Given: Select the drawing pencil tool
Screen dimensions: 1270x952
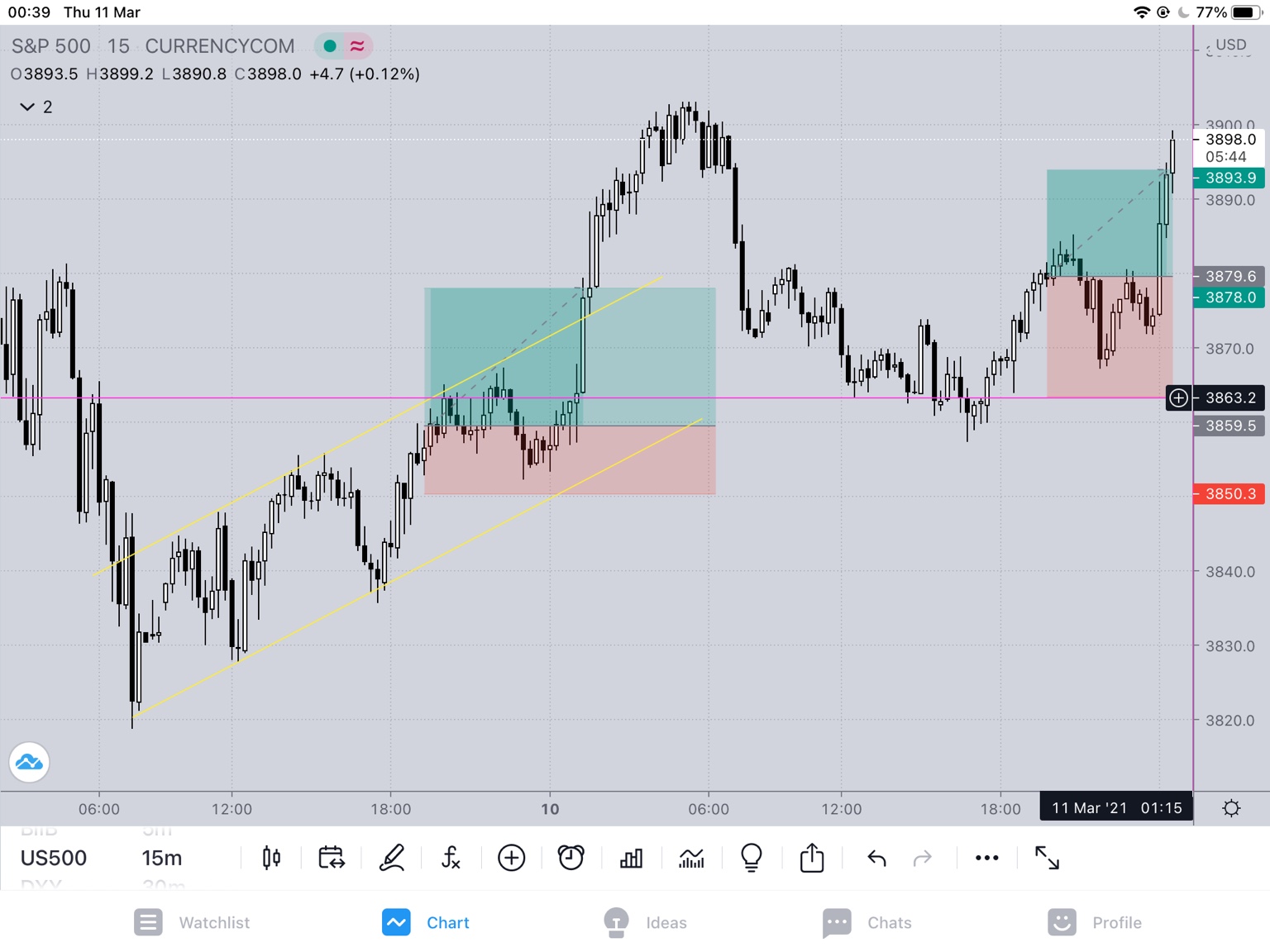Looking at the screenshot, I should coord(392,858).
